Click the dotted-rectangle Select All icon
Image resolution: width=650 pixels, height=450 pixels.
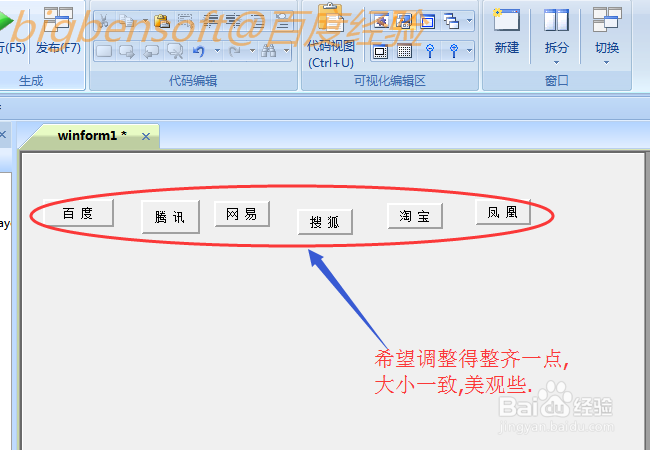185,21
